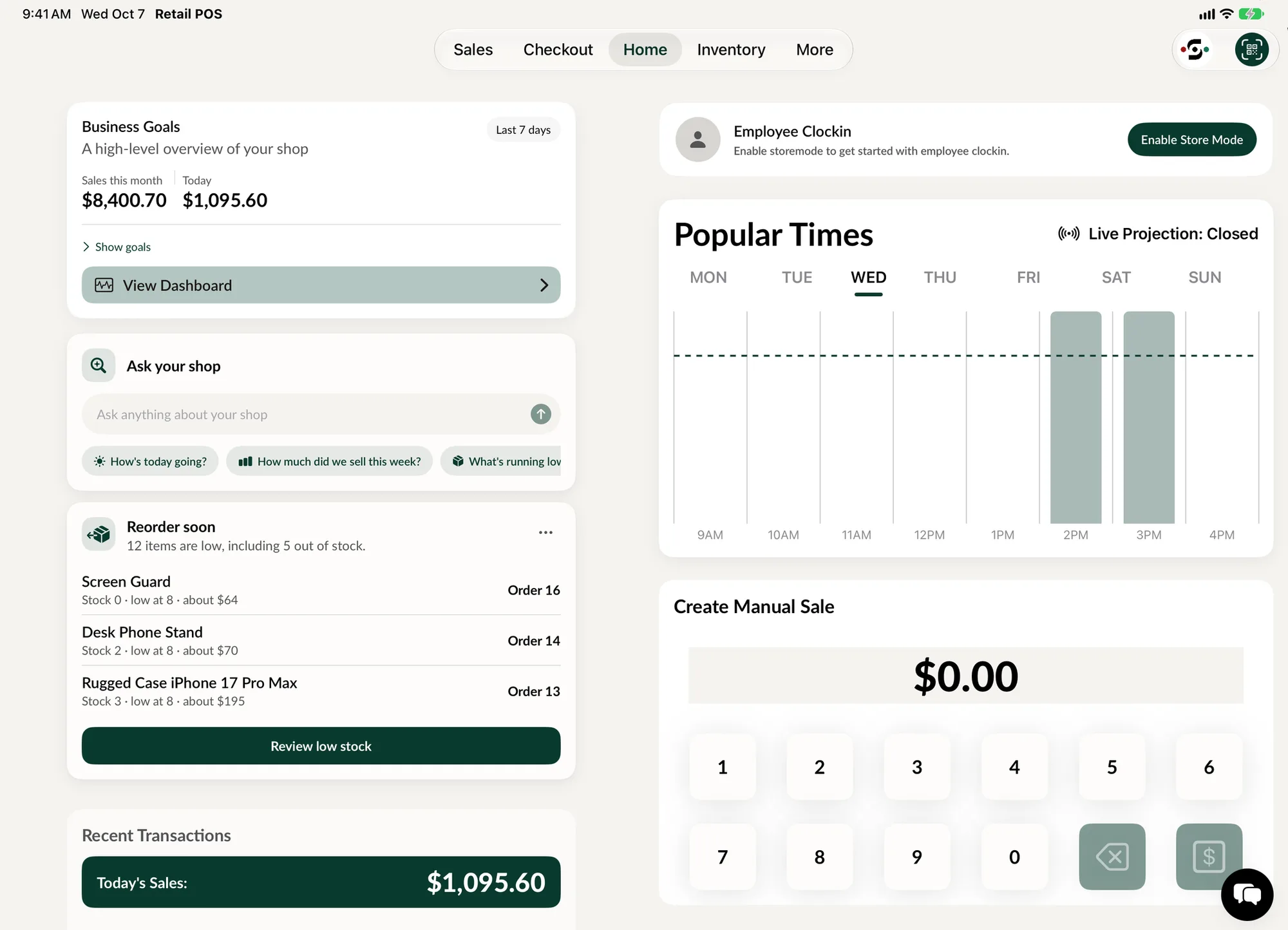Viewport: 1288px width, 930px height.
Task: Check the battery status icon
Action: click(x=1251, y=14)
